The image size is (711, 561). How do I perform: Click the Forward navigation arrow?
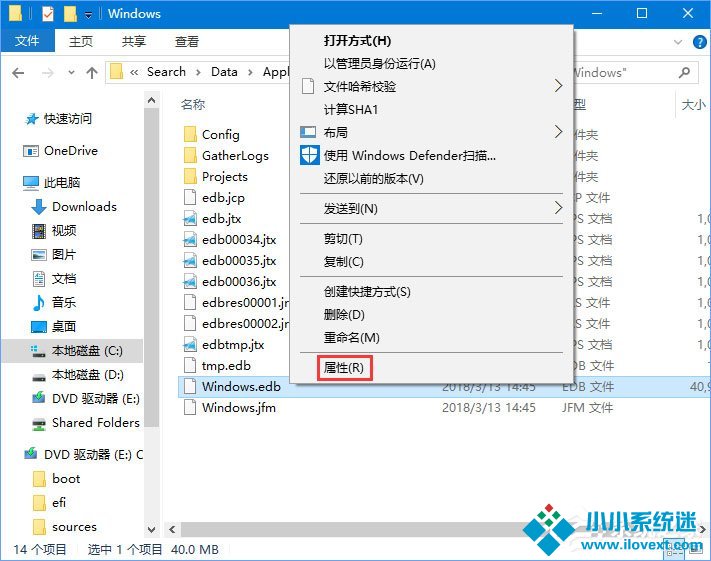click(48, 73)
